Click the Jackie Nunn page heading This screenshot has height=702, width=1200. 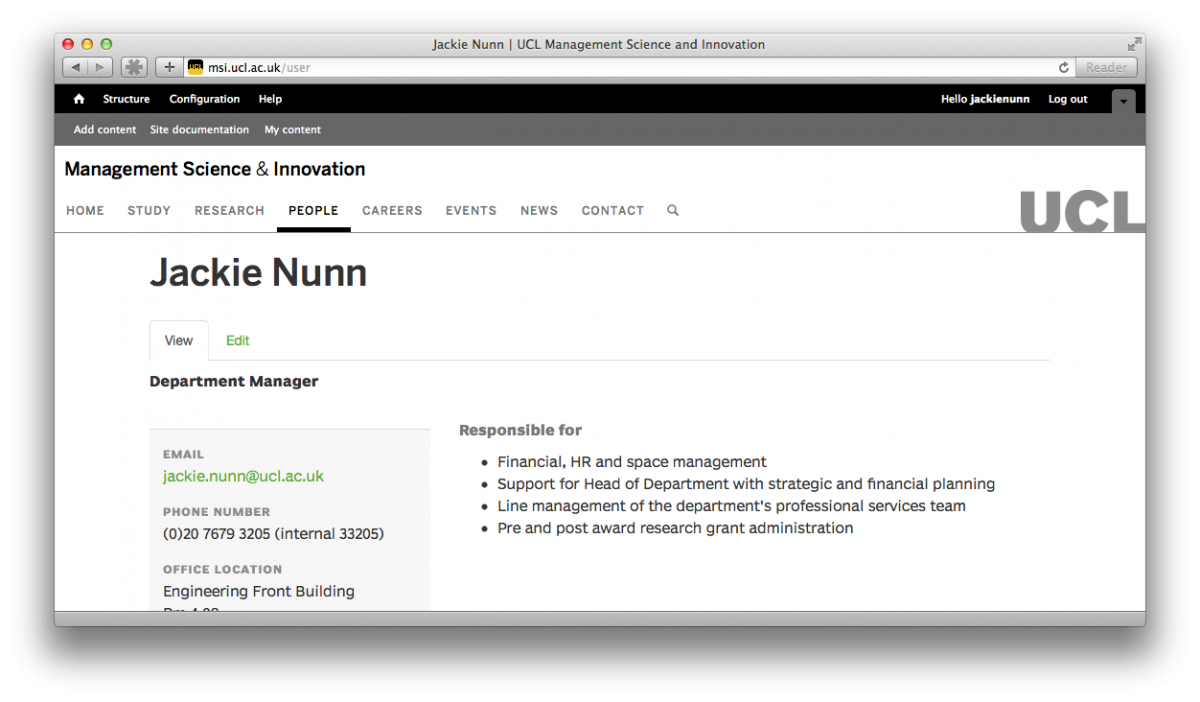click(258, 273)
